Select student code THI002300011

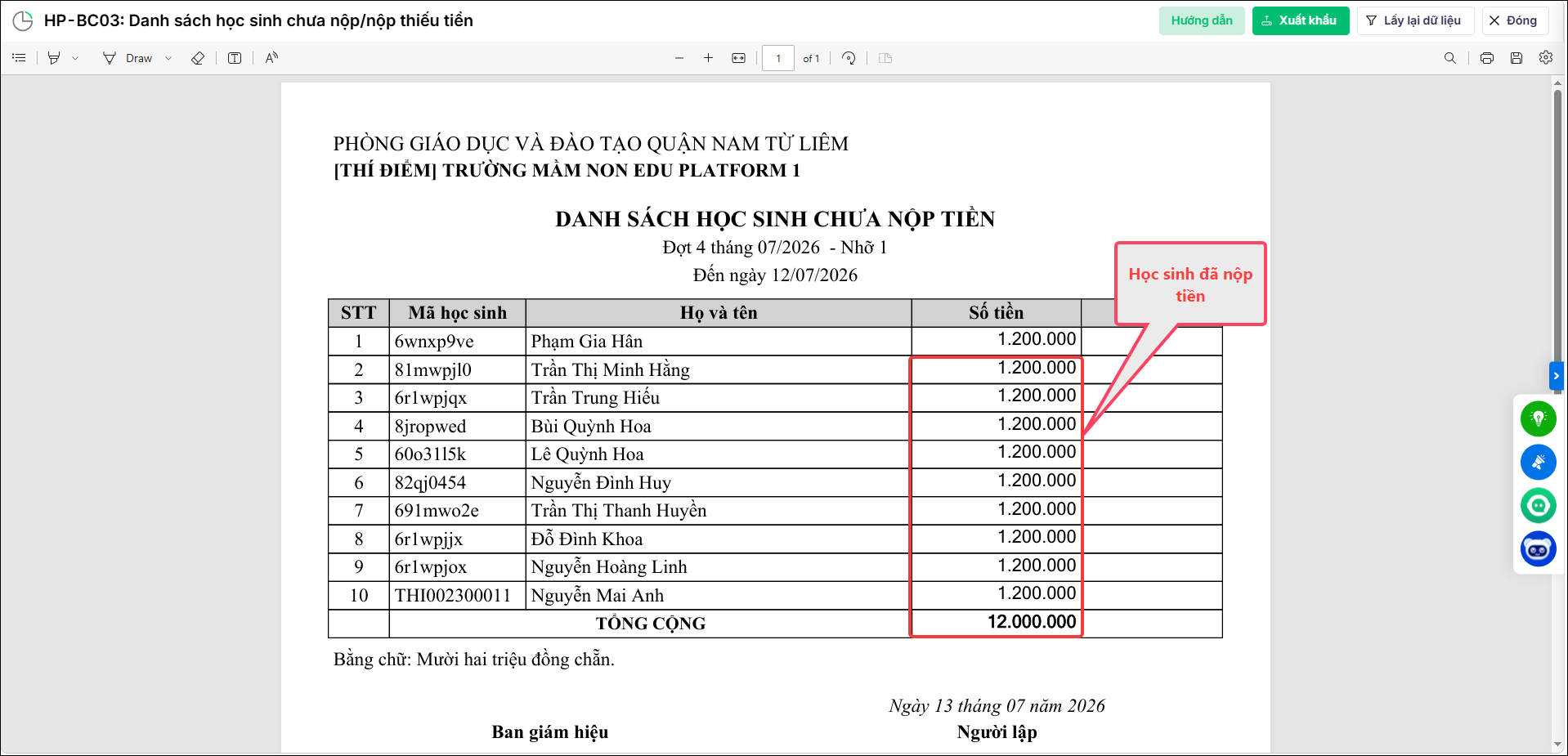tap(452, 596)
